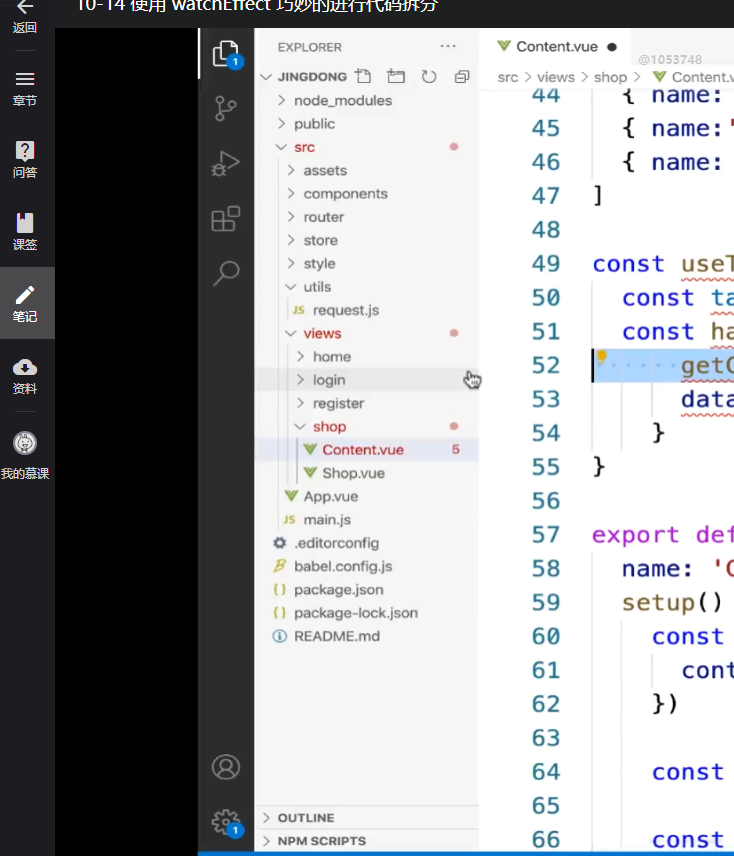
Task: Expand the NPM SCRIPTS section
Action: [x=322, y=841]
